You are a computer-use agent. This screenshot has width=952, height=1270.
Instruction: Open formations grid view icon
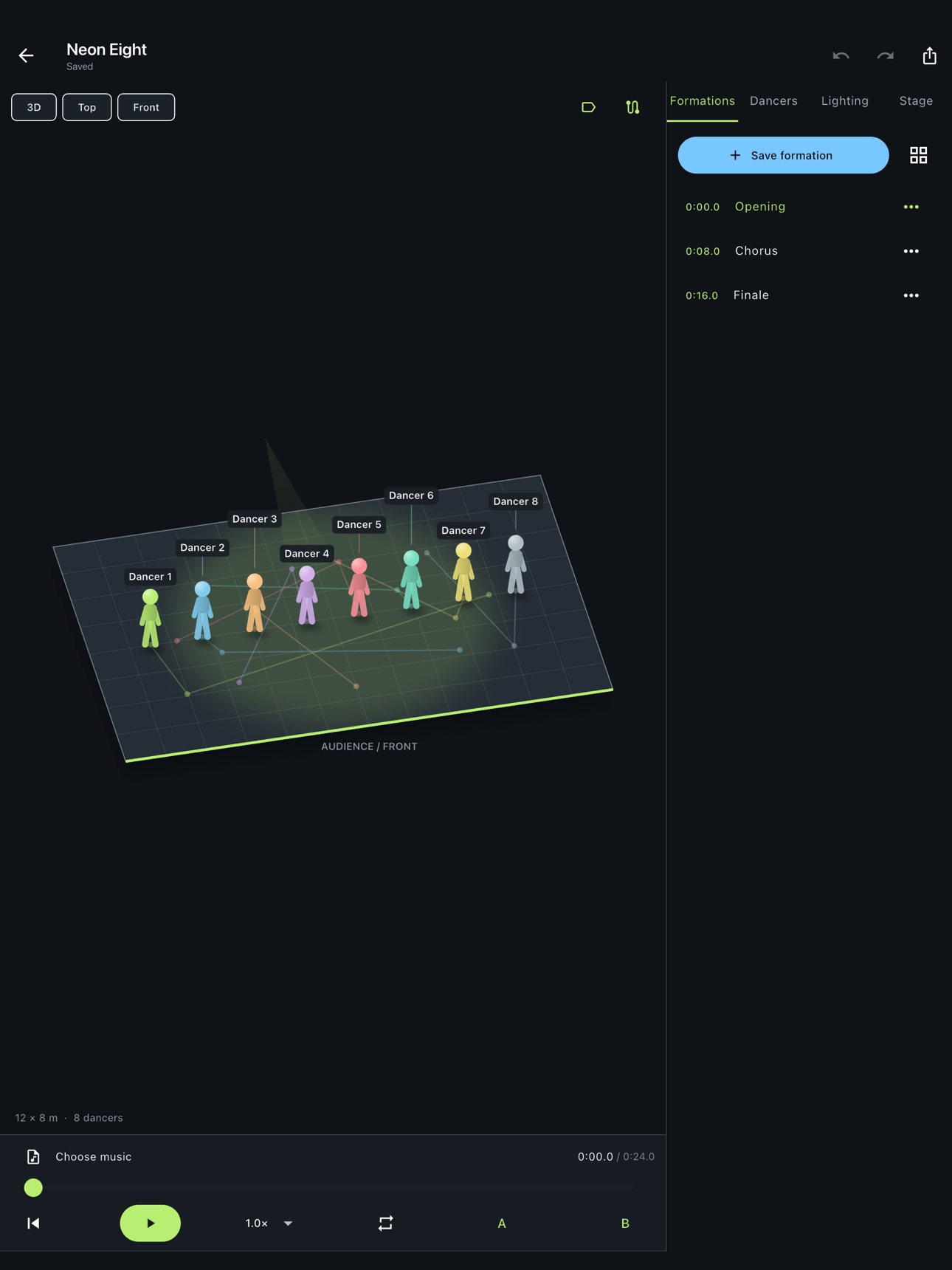pos(918,155)
